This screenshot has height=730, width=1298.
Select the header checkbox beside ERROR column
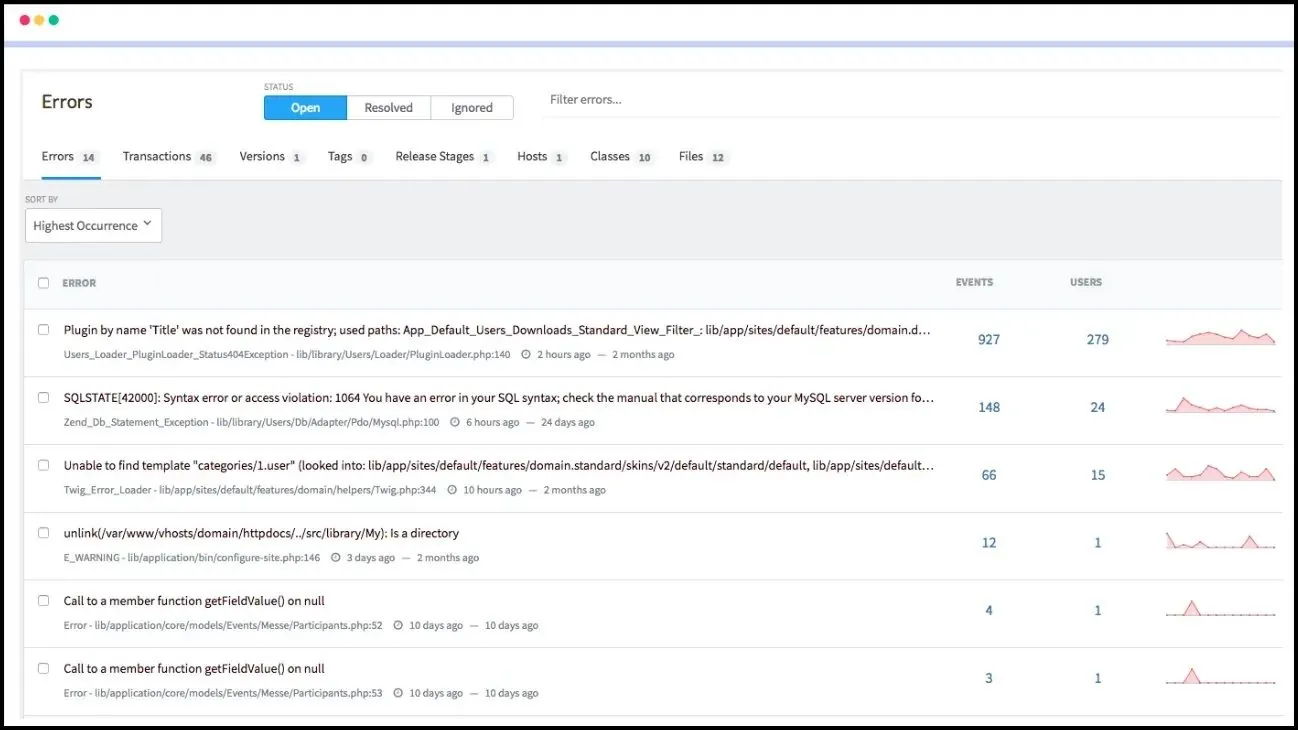tap(43, 283)
